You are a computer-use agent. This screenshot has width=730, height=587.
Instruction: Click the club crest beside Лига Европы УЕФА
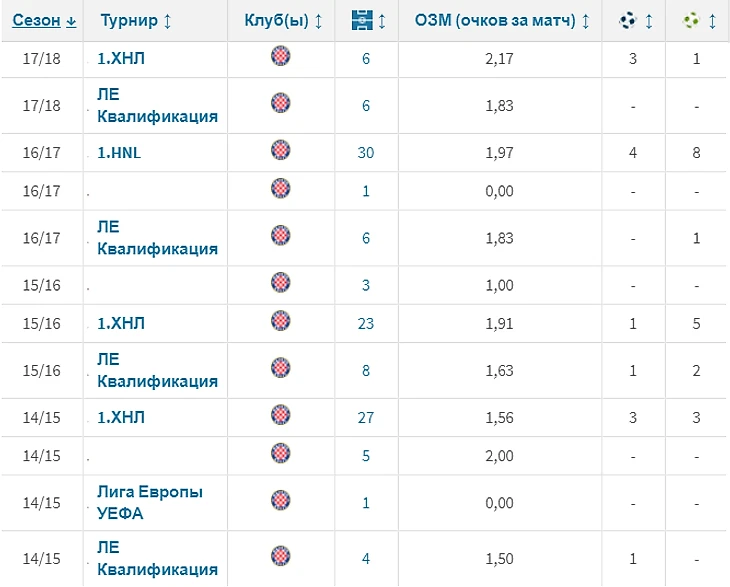pos(281,500)
